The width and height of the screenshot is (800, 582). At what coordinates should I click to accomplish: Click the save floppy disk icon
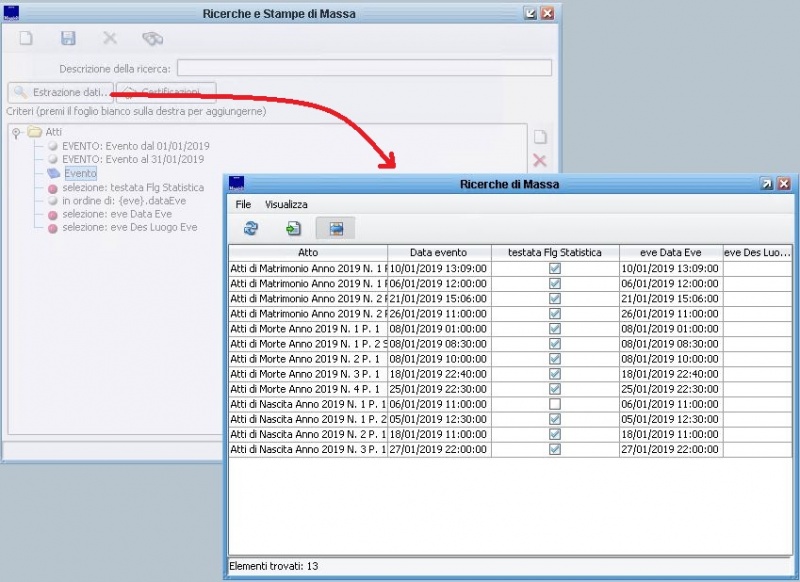coord(68,38)
